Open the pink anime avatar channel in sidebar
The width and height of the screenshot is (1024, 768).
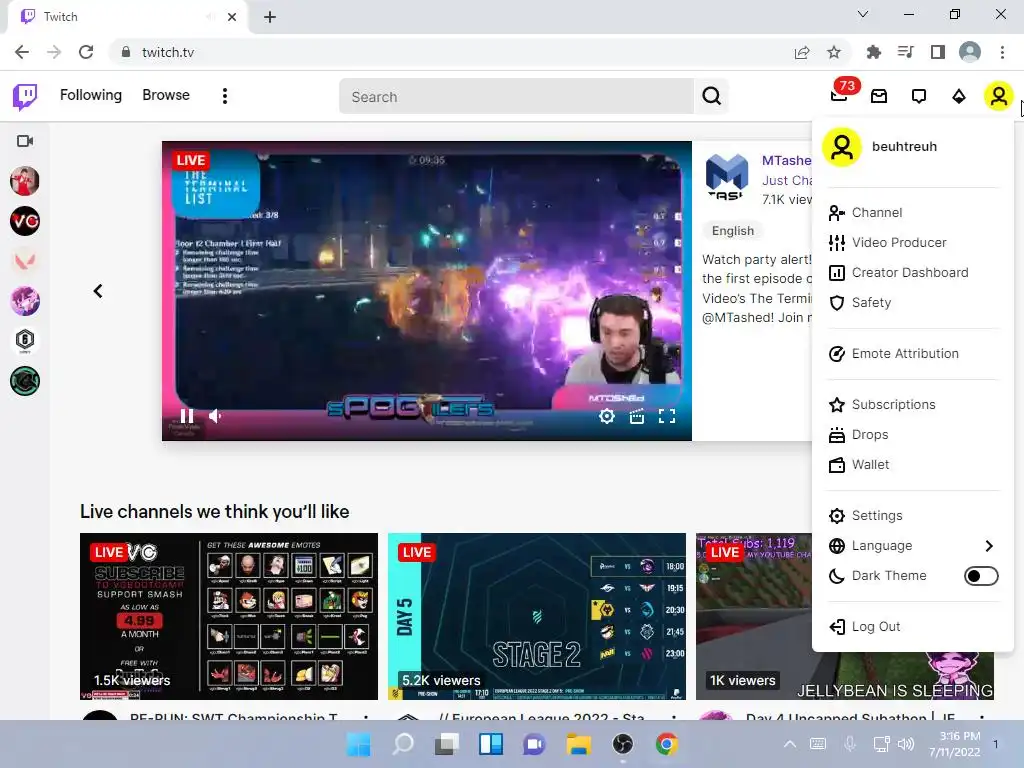[25, 301]
